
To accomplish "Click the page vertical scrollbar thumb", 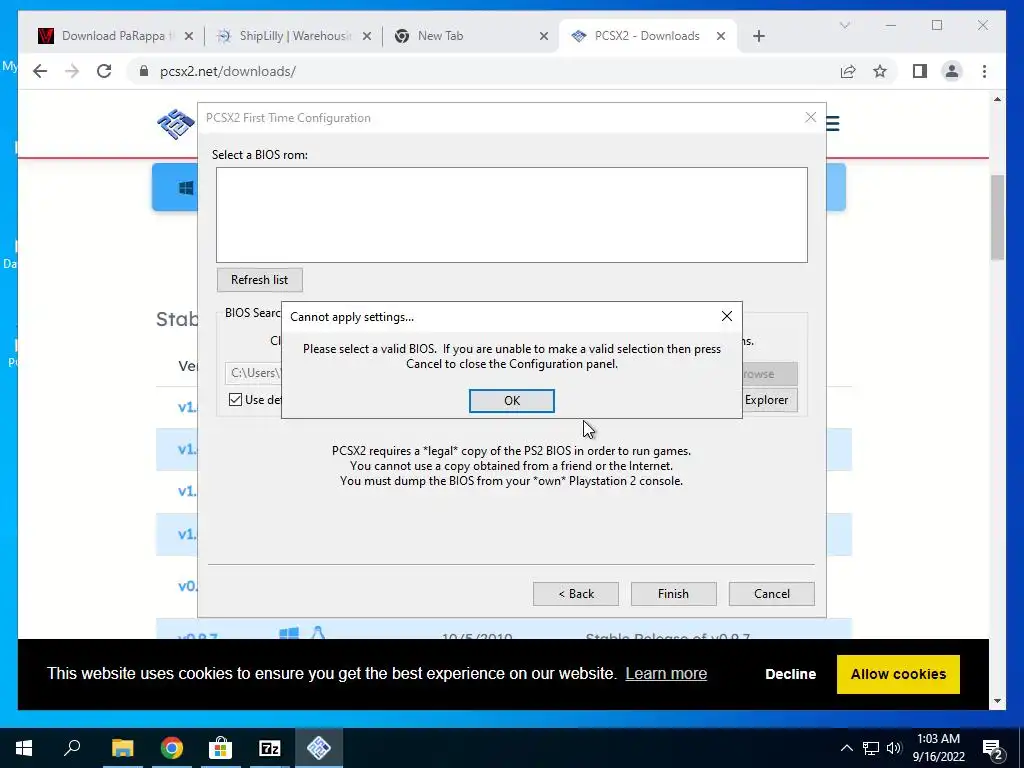I will [997, 217].
